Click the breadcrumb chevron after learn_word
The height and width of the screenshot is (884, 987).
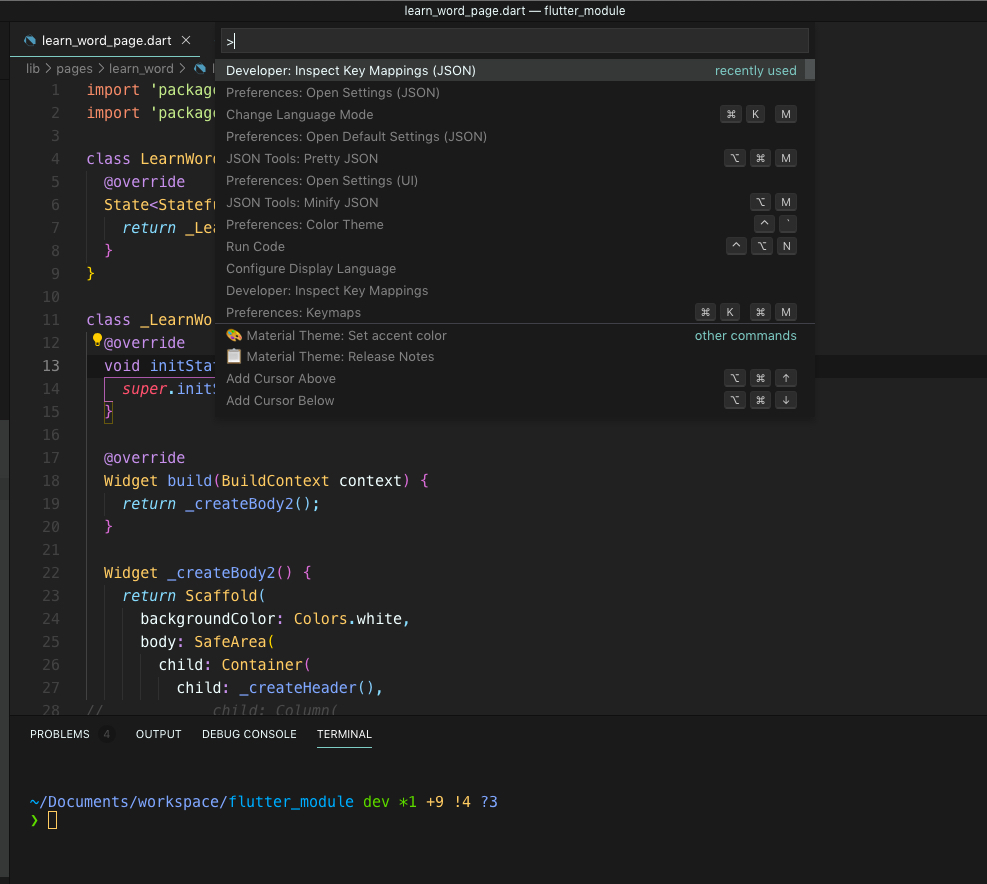click(181, 69)
